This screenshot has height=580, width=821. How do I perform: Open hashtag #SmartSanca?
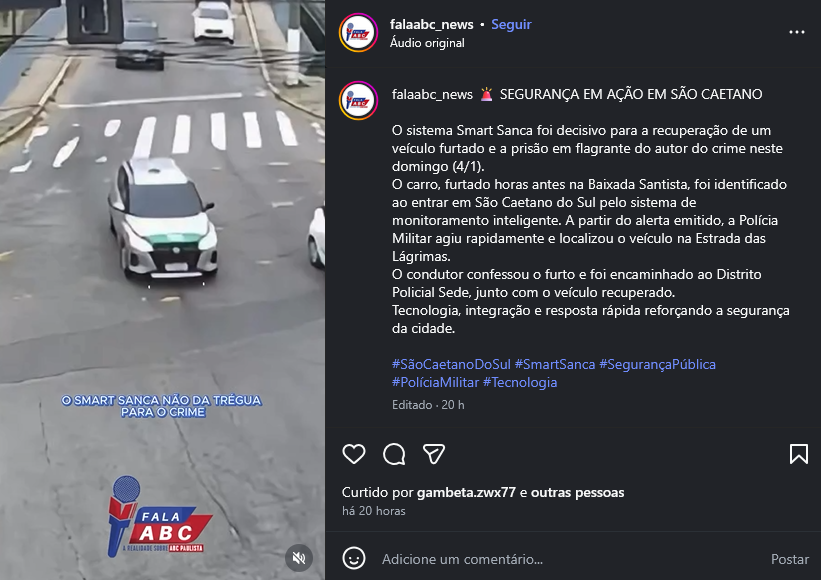[x=555, y=364]
